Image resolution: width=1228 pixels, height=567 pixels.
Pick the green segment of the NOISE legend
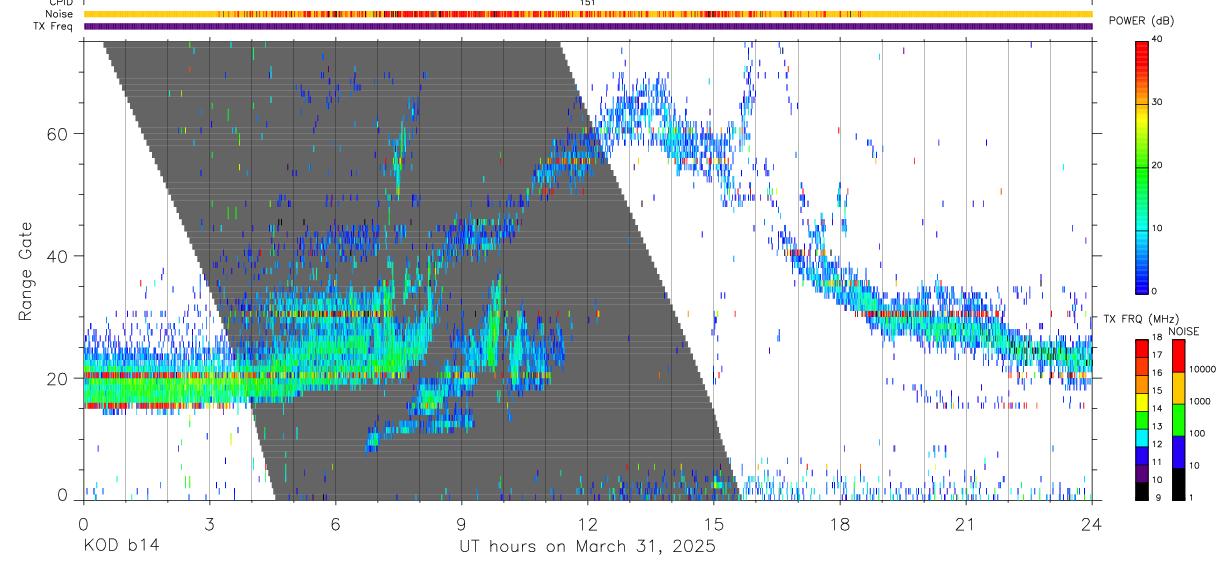click(1178, 420)
